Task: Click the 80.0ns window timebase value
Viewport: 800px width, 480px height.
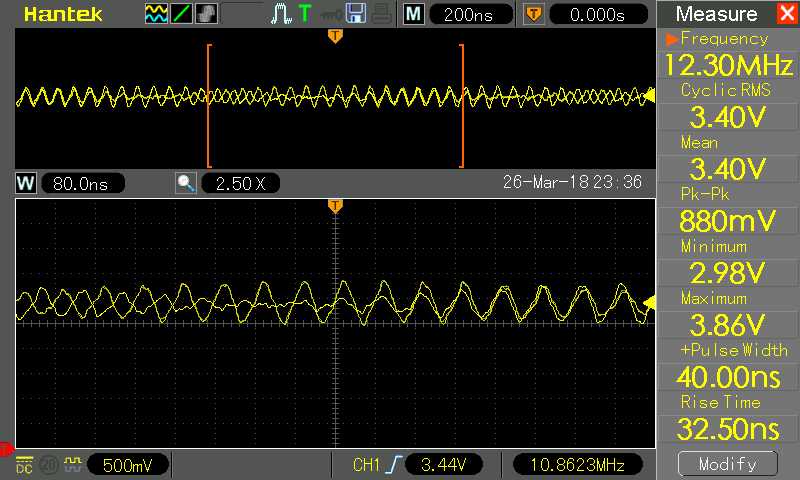Action: pyautogui.click(x=82, y=184)
